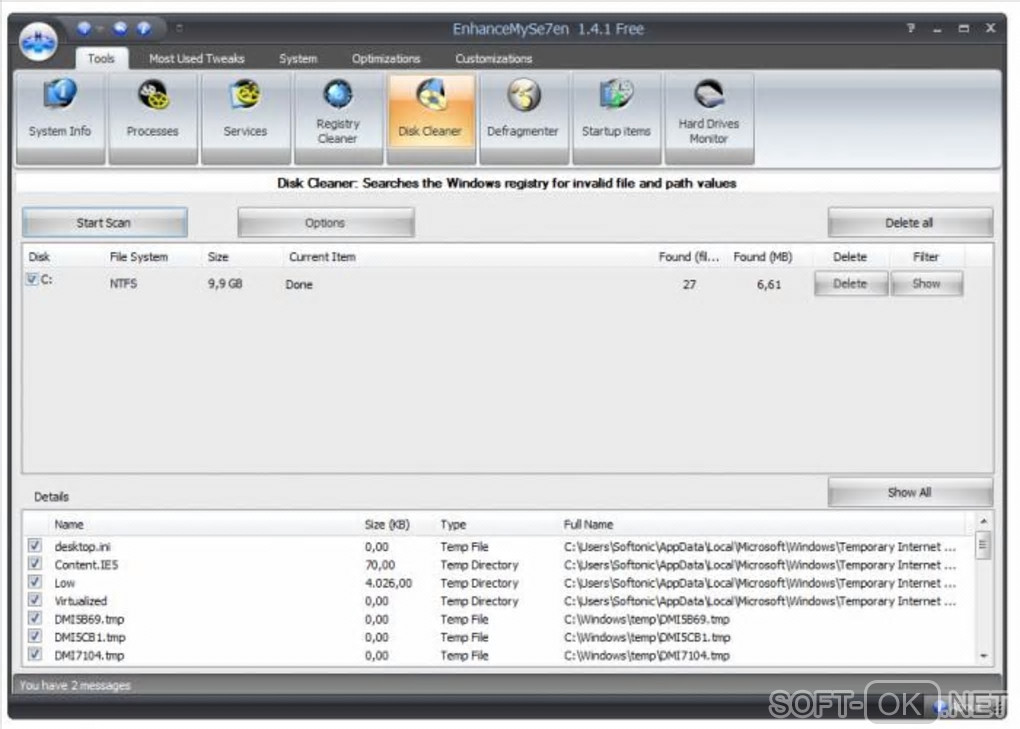1020x729 pixels.
Task: Click the 4.026,00 size value
Action: [388, 583]
